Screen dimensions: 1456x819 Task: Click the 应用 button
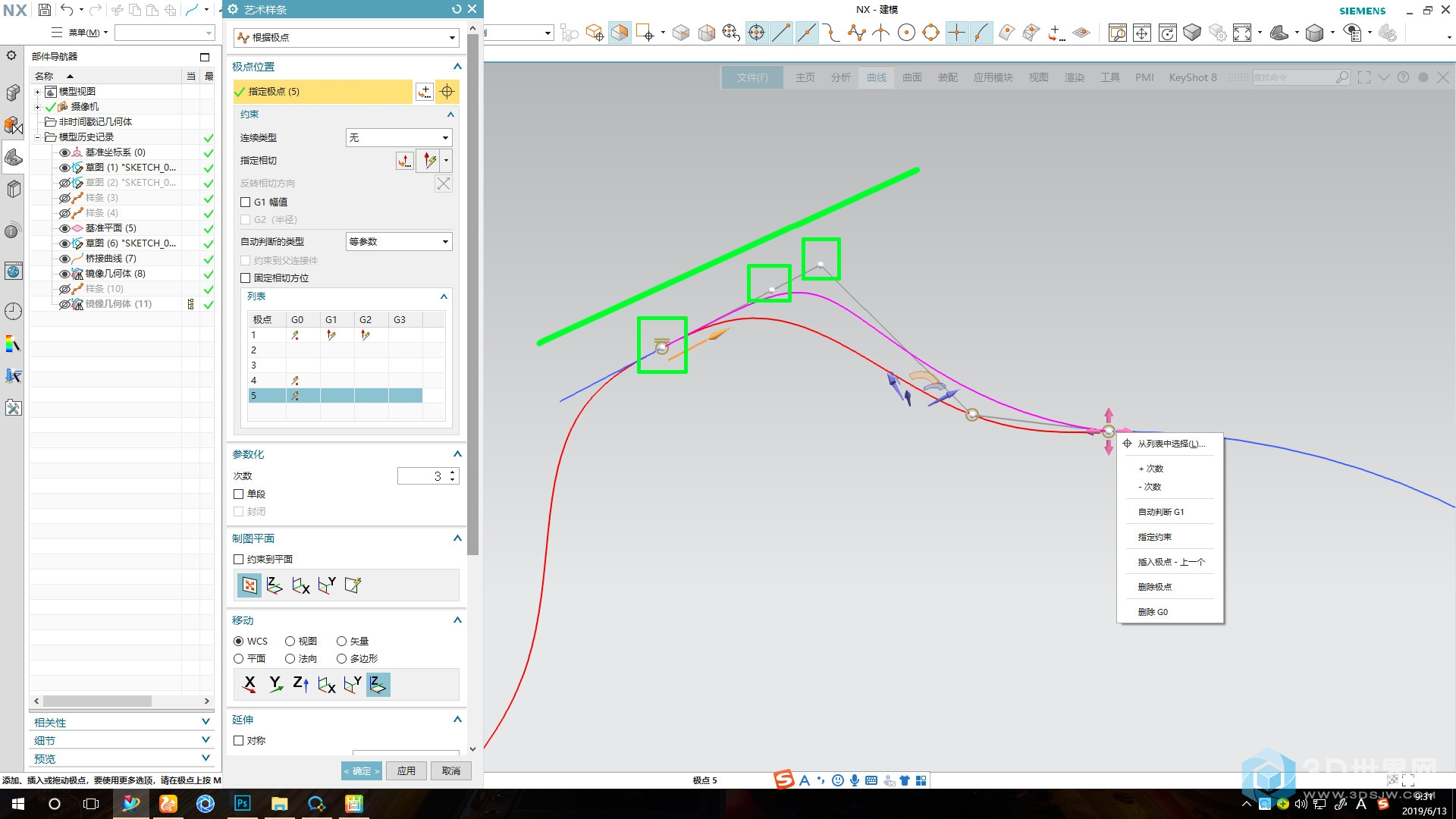click(406, 771)
